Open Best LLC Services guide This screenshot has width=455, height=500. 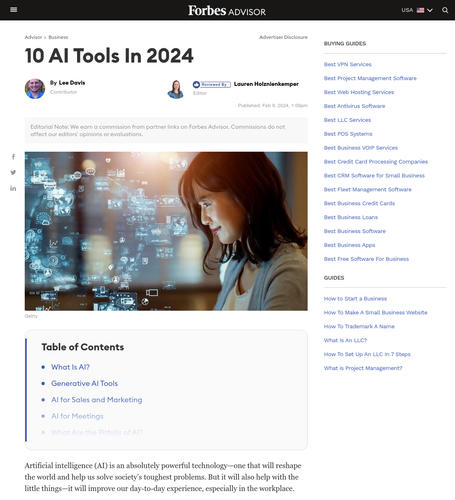(x=347, y=120)
